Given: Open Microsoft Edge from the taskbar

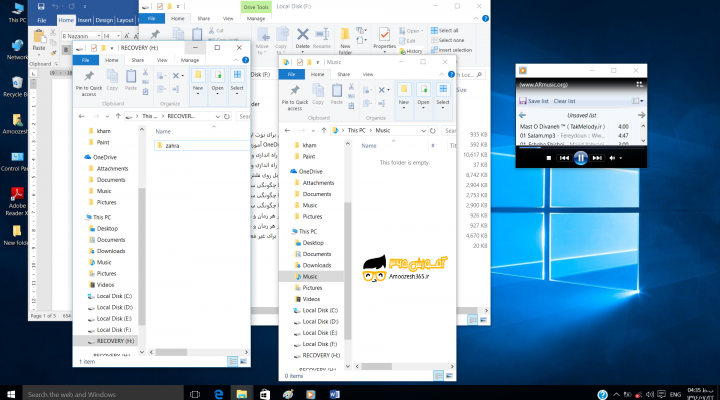Looking at the screenshot, I should coord(219,394).
